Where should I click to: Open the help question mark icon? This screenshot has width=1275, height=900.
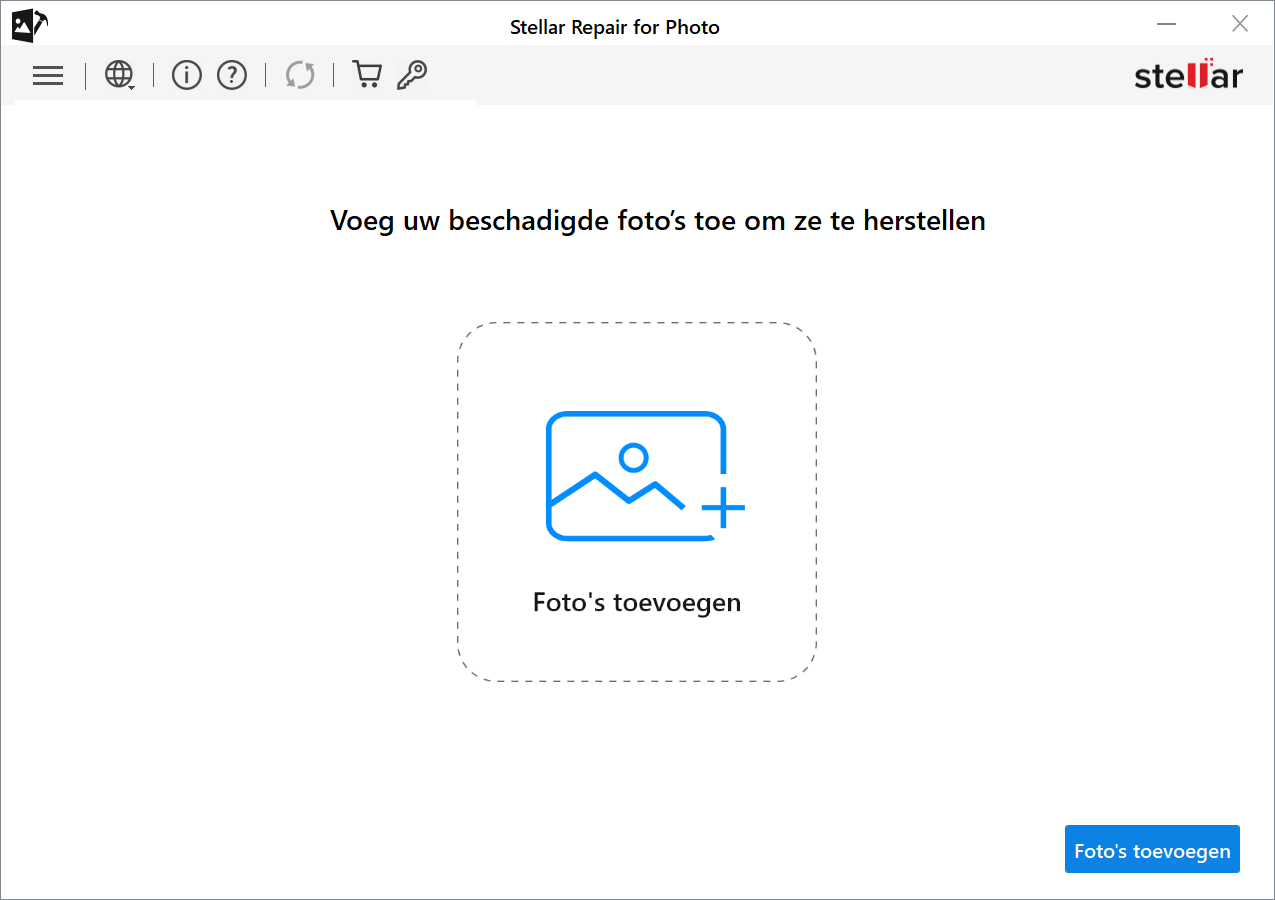[232, 75]
